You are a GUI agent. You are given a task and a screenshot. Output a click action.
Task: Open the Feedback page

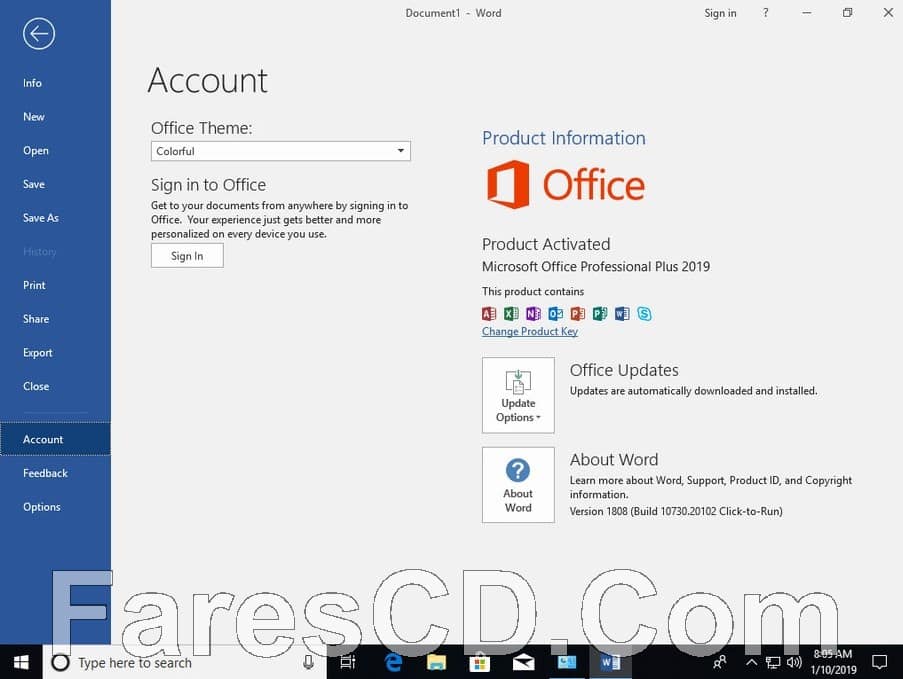click(45, 473)
